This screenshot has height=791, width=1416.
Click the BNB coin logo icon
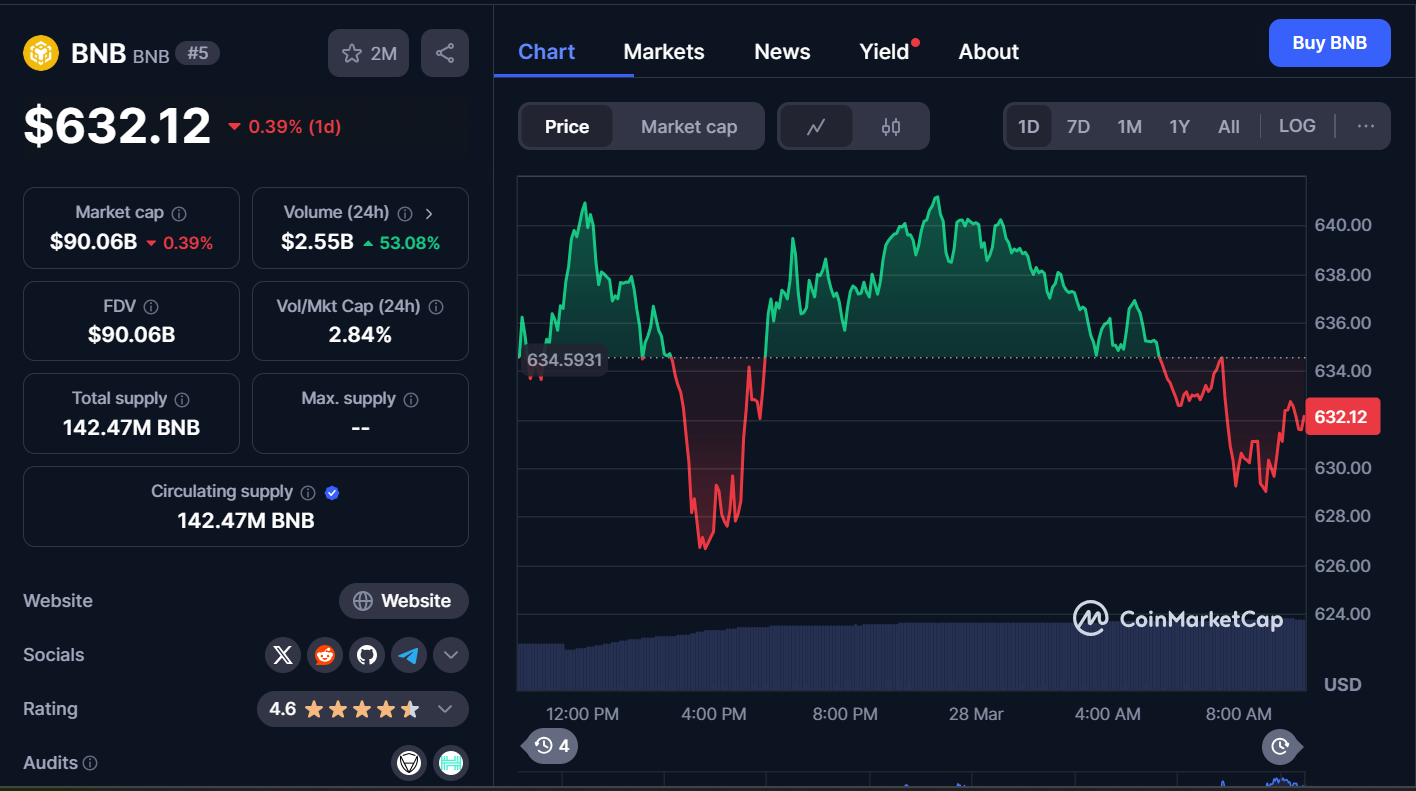tap(41, 53)
